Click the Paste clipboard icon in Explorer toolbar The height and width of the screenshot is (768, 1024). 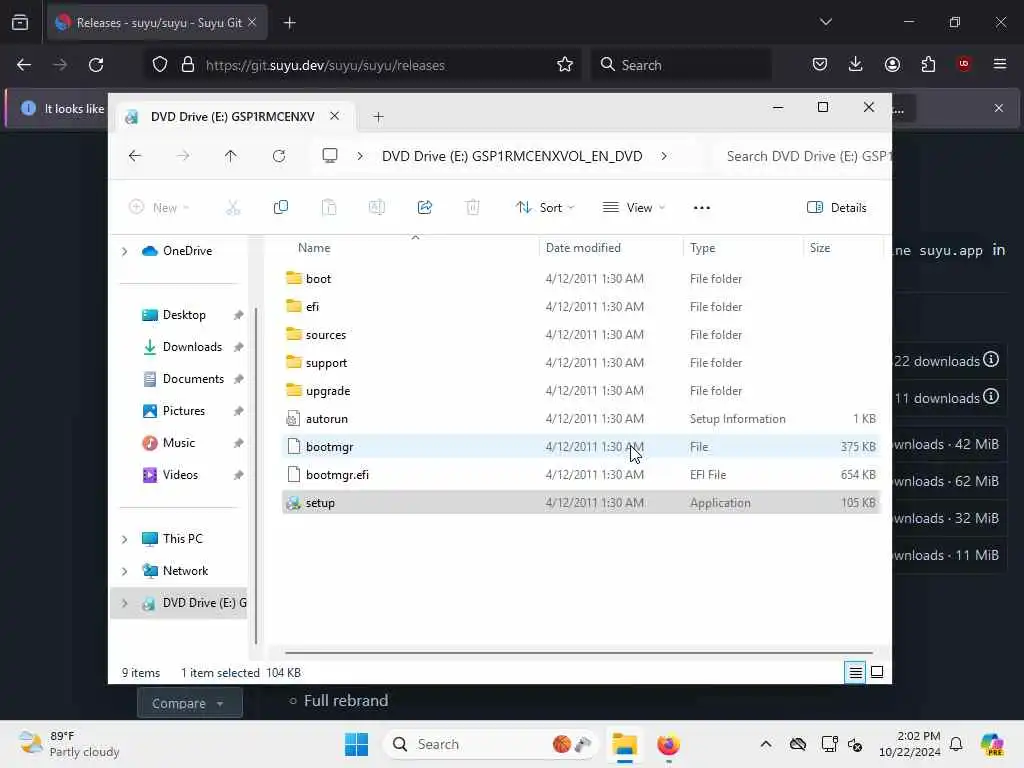pyautogui.click(x=329, y=208)
